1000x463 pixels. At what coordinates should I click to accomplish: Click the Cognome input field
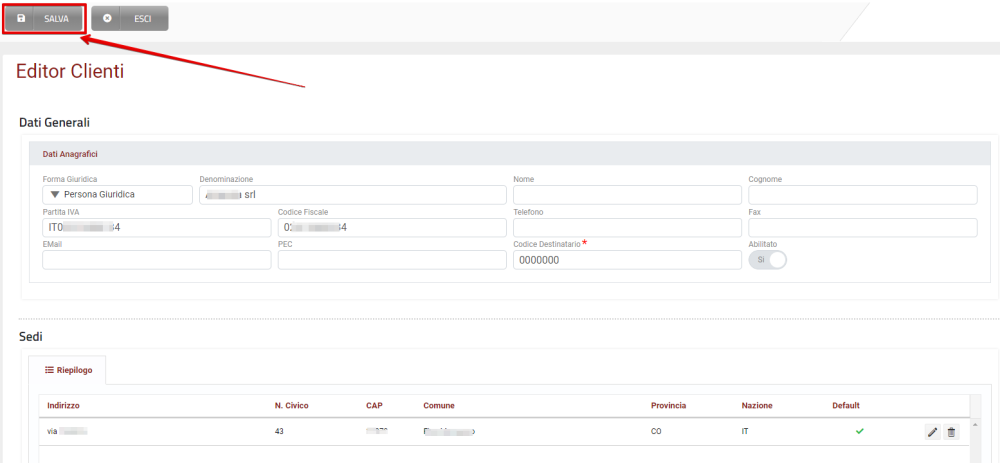(x=863, y=195)
